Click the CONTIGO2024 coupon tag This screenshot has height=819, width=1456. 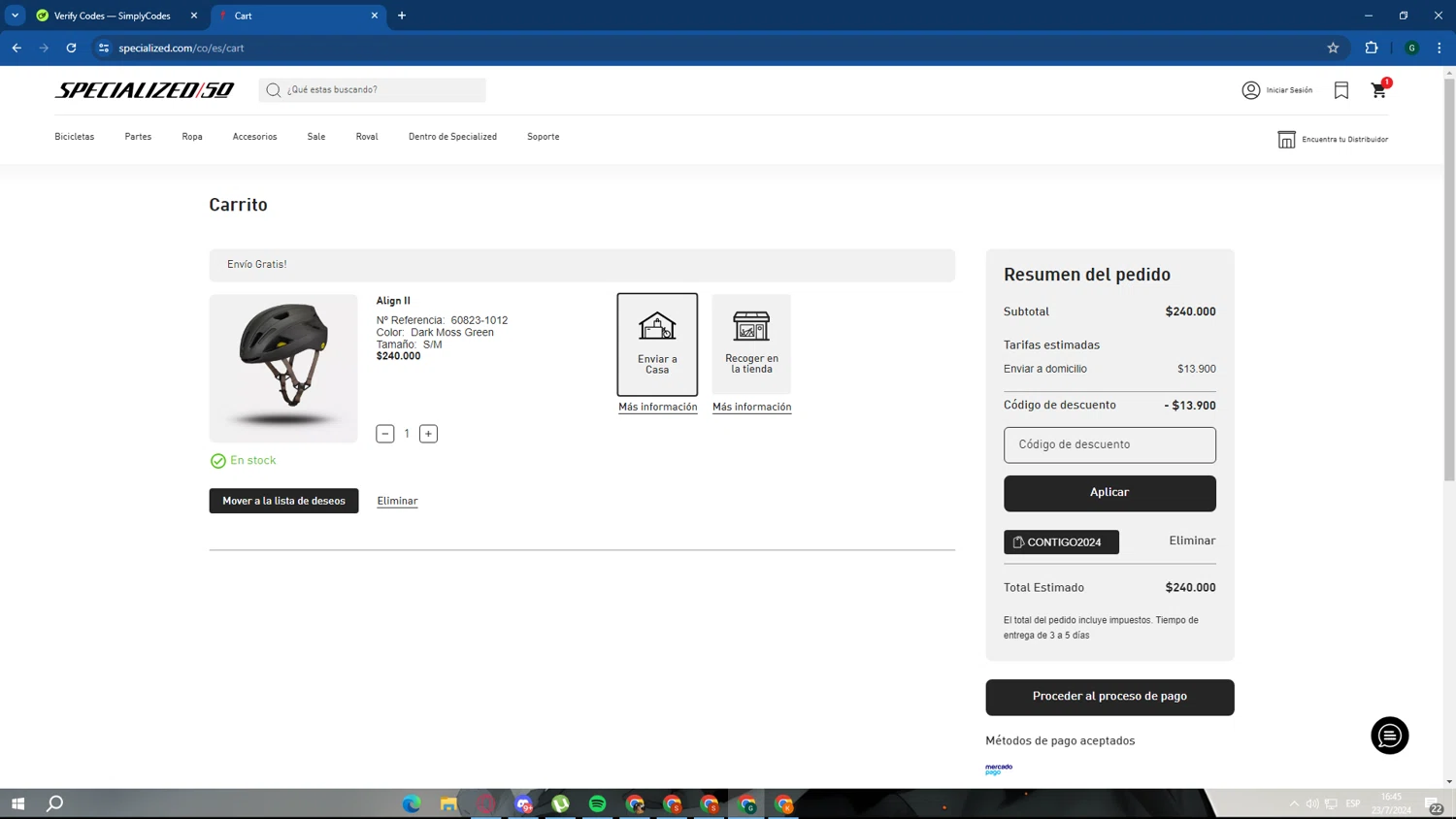coord(1061,541)
